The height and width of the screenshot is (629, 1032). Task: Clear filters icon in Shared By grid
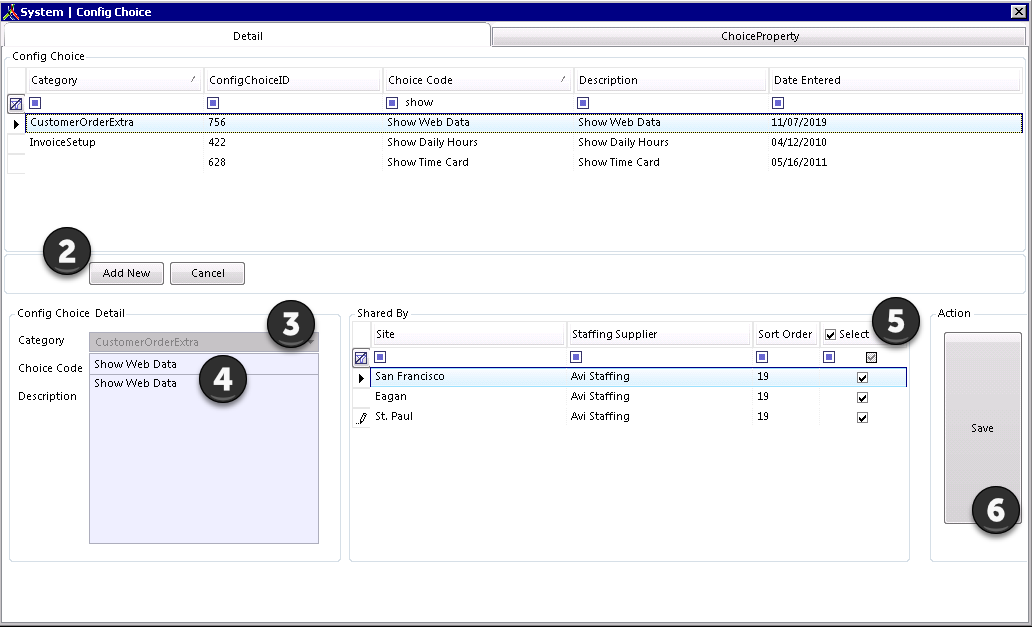coord(361,358)
